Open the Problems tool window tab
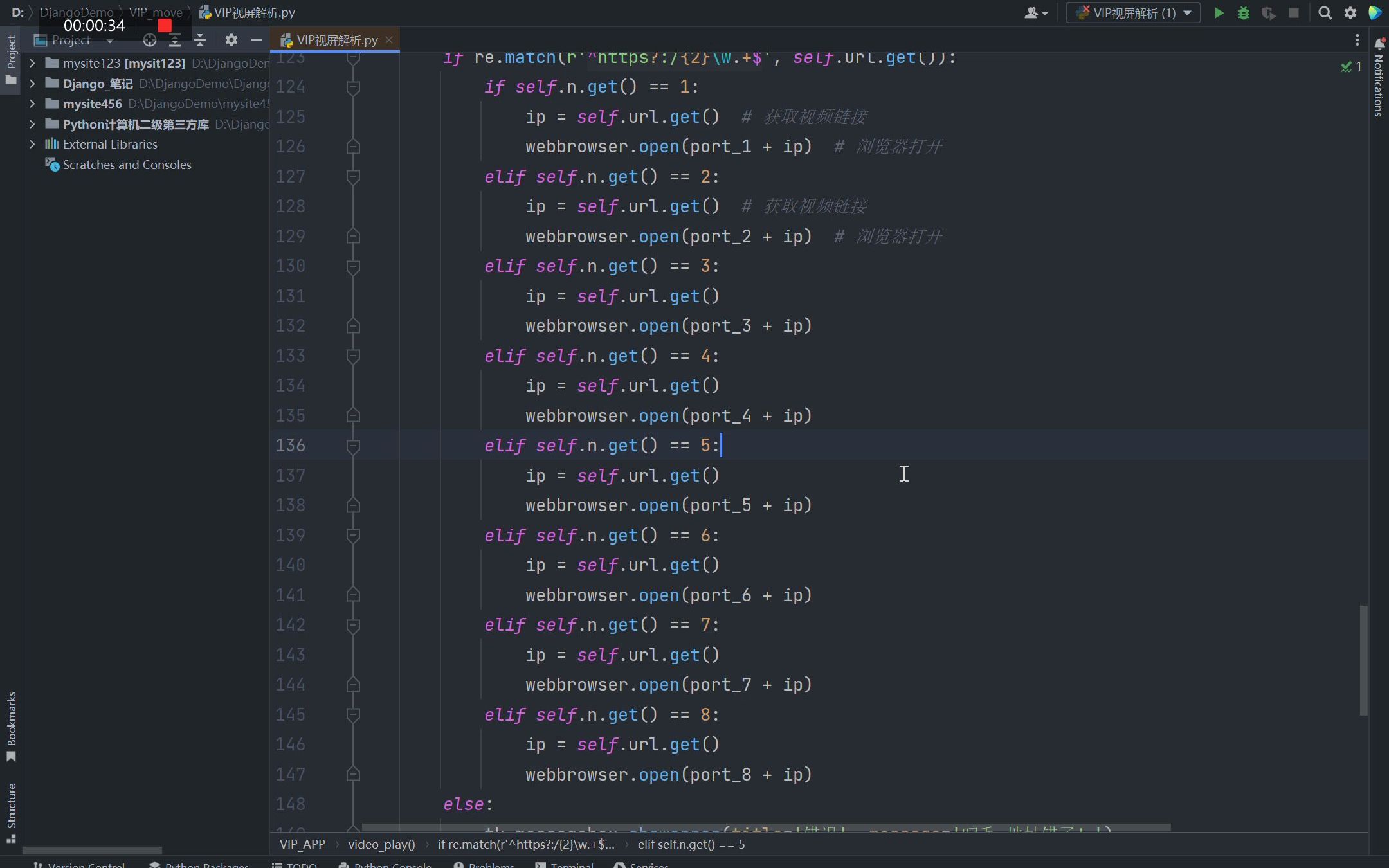This screenshot has height=868, width=1389. click(x=484, y=864)
